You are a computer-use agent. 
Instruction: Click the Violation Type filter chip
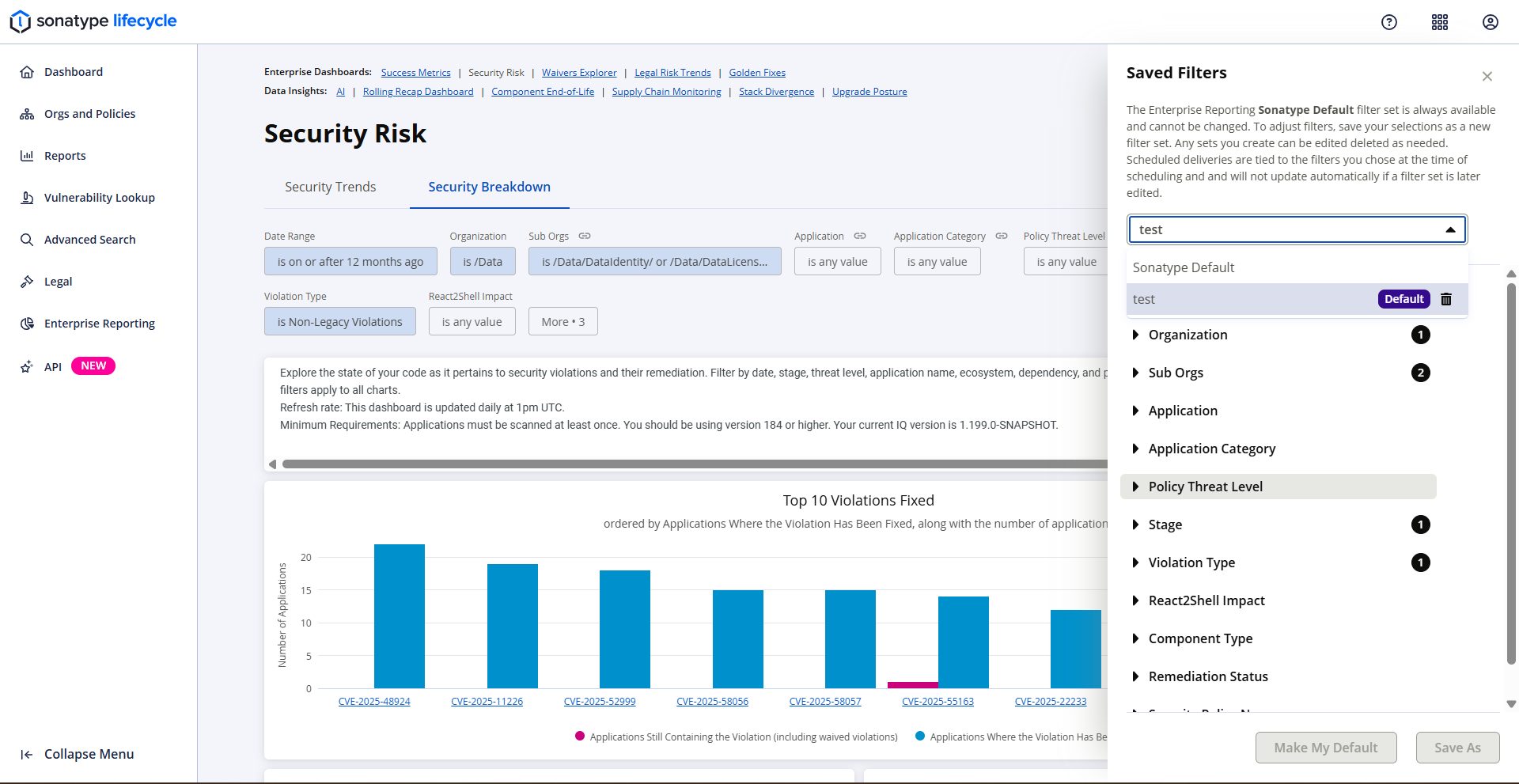(x=340, y=322)
